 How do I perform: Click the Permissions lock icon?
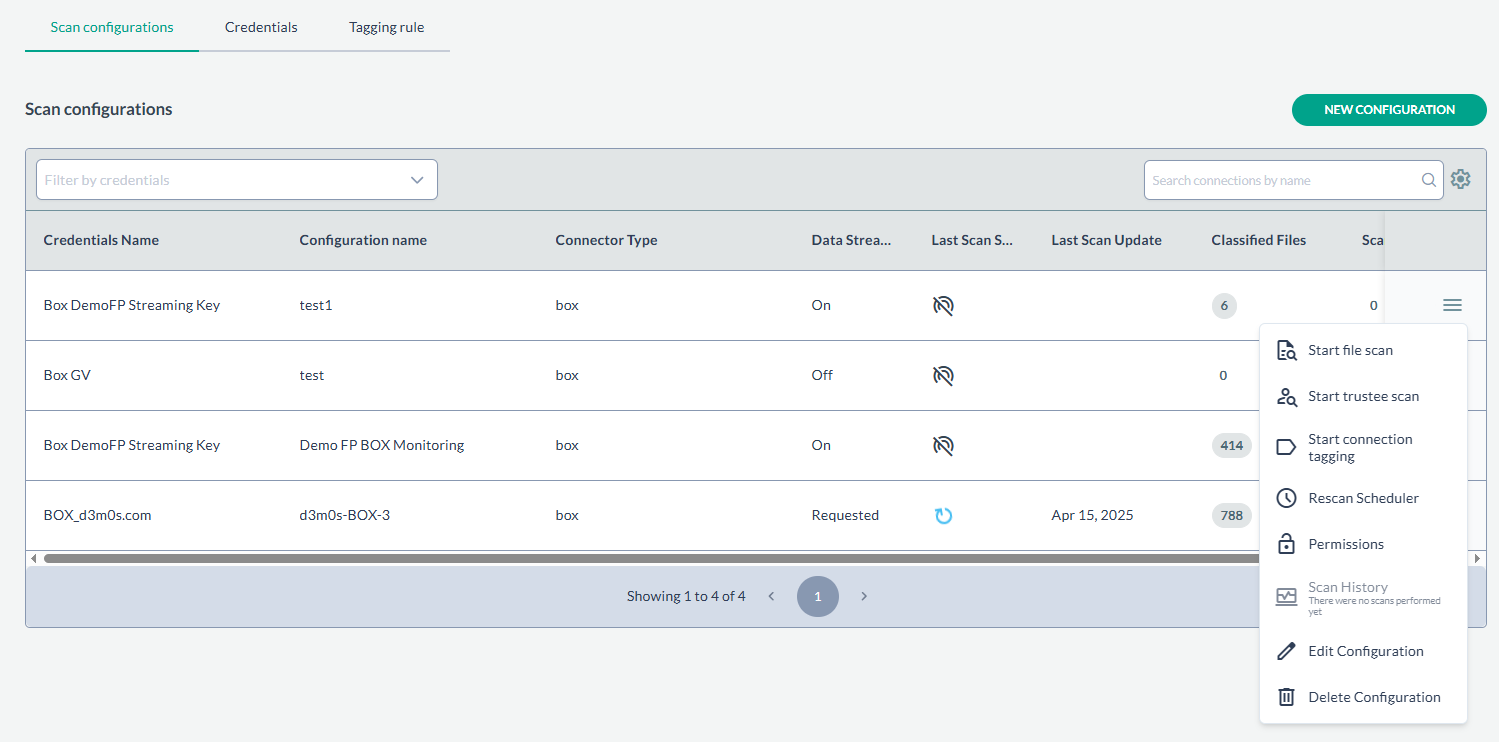[1287, 544]
